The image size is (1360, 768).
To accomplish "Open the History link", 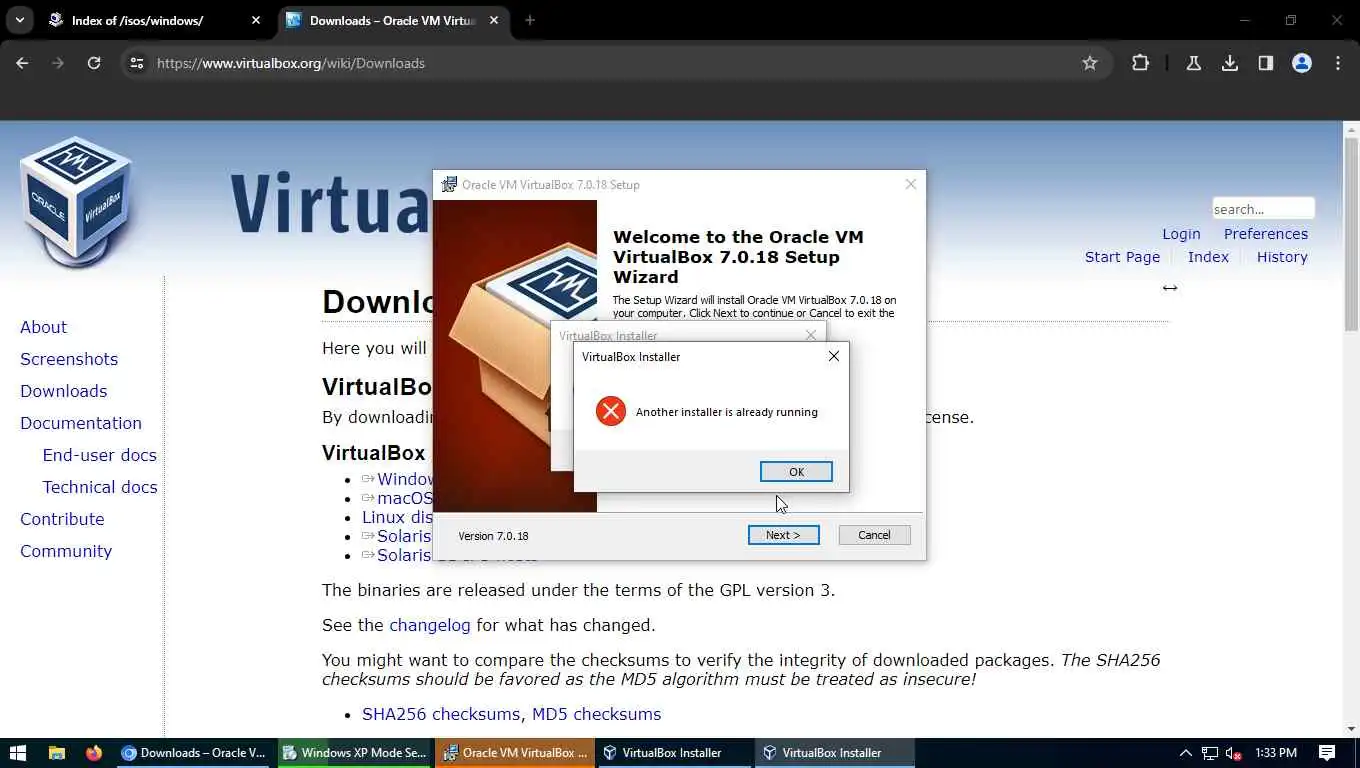I will pyautogui.click(x=1282, y=257).
